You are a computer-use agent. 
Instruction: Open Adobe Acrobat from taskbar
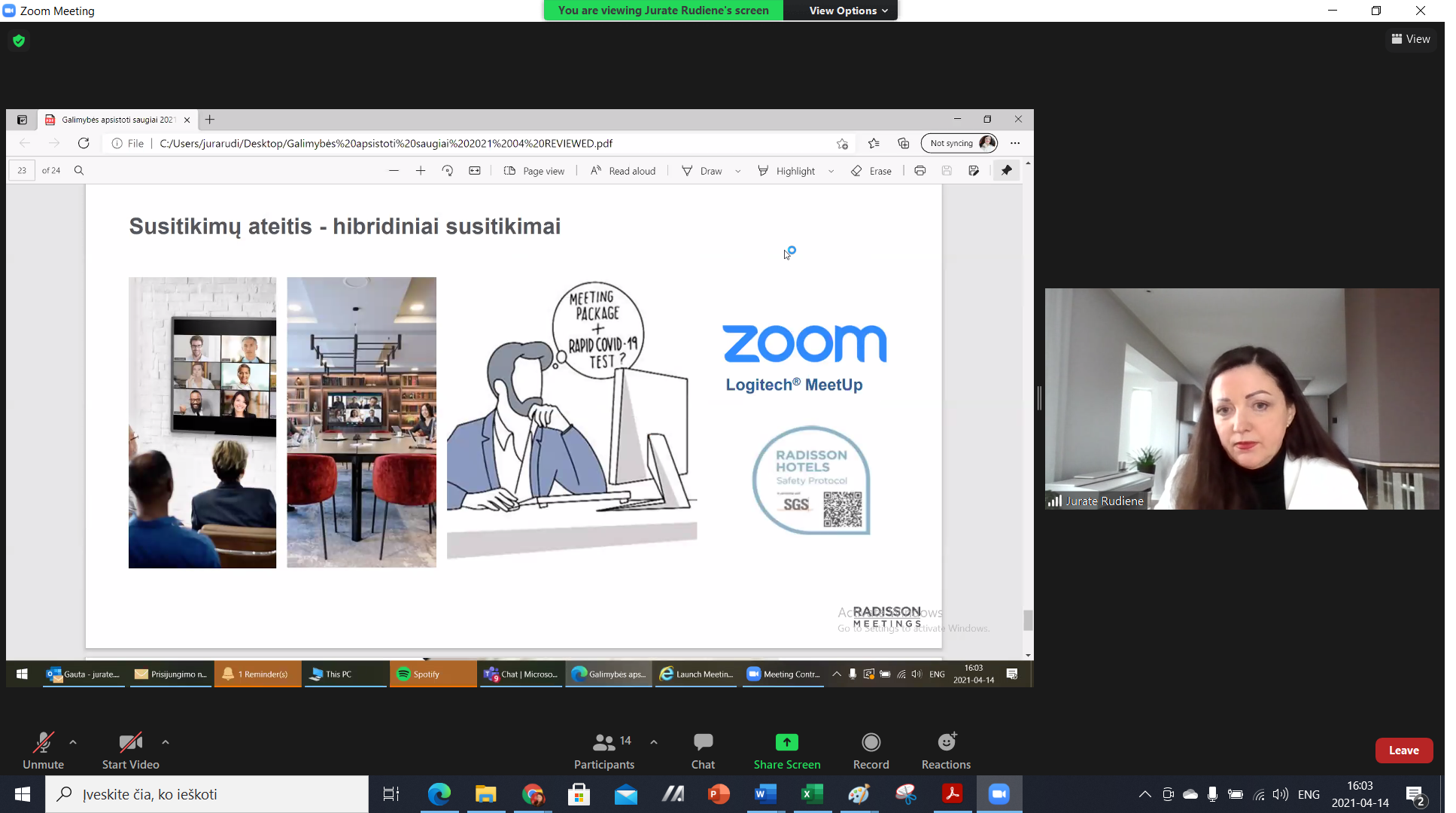(952, 794)
